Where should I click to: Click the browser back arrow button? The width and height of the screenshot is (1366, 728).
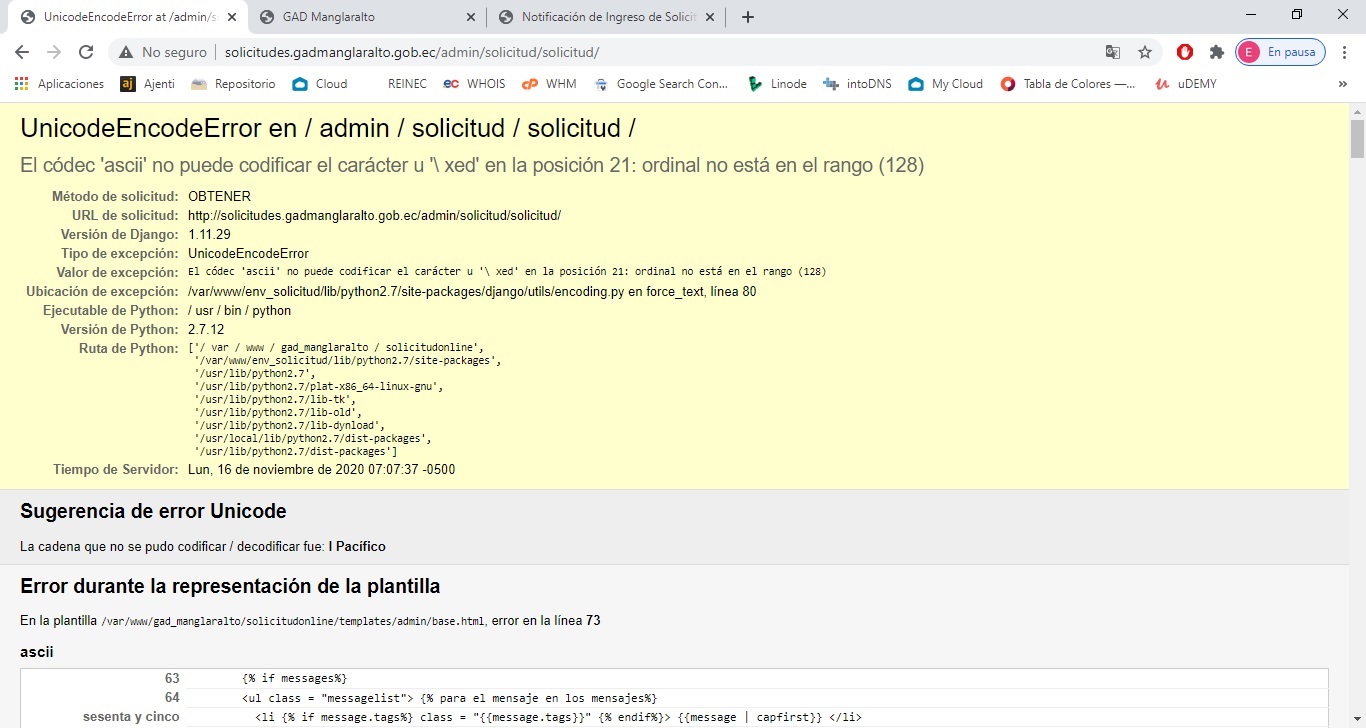tap(22, 52)
